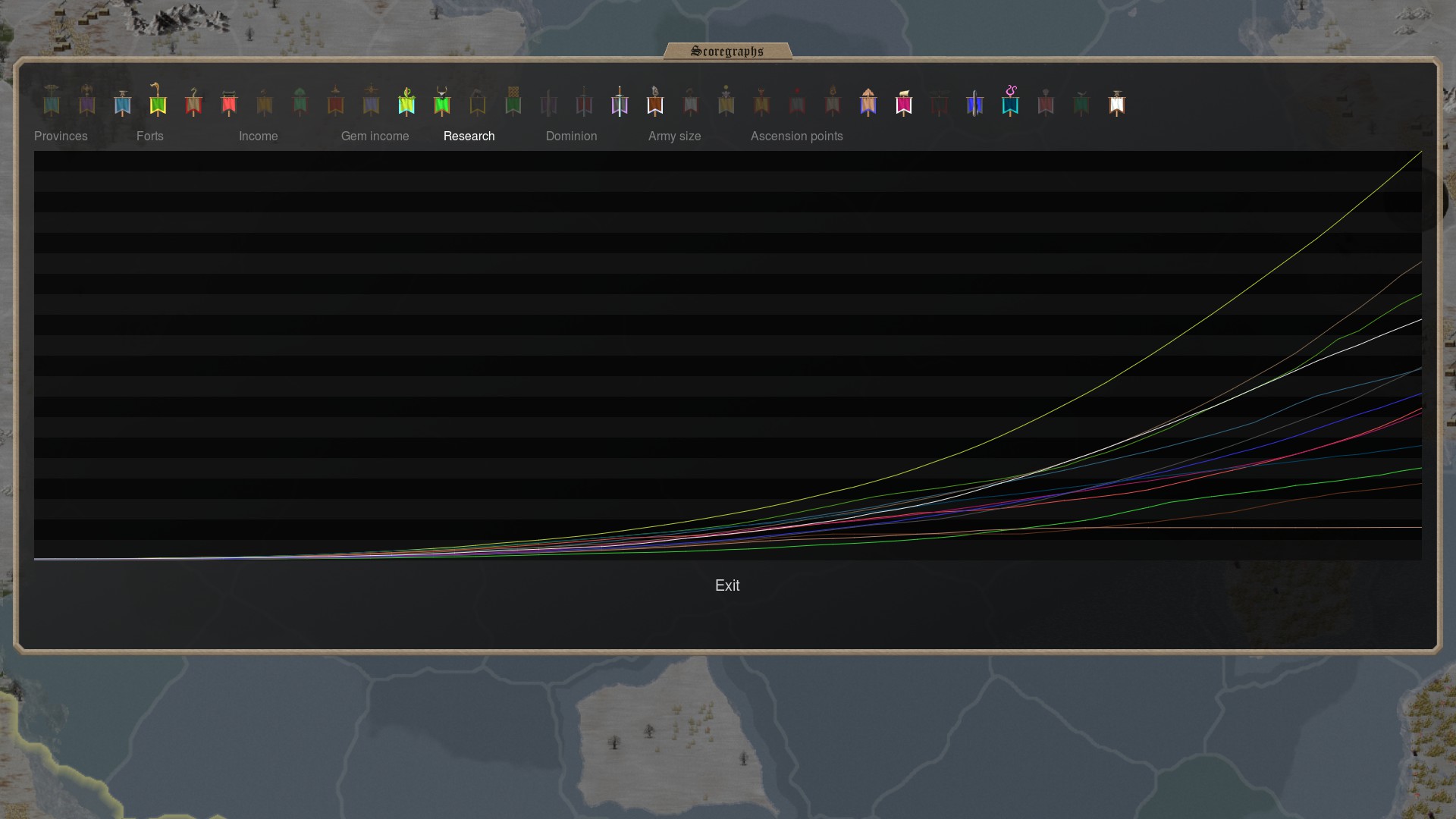Toggle the dim teal banner with parasol top
Image resolution: width=1456 pixels, height=819 pixels.
point(52,100)
